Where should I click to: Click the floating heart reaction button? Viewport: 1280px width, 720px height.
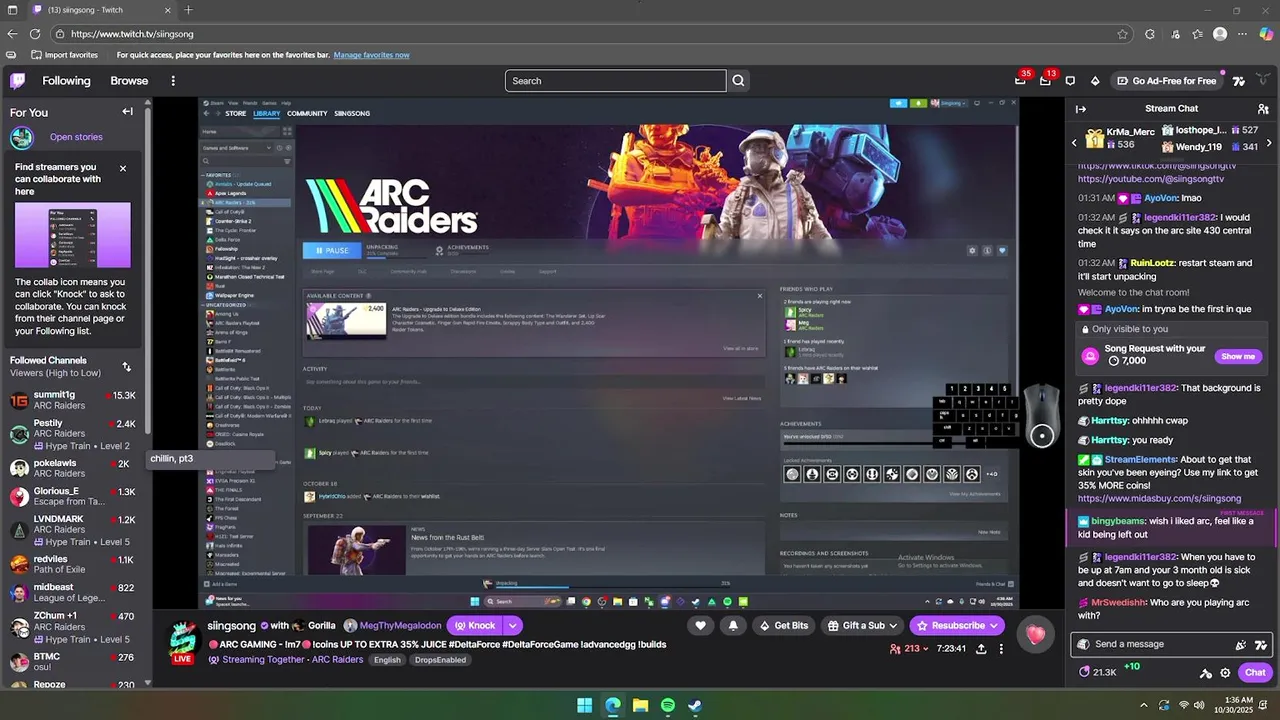point(1035,634)
